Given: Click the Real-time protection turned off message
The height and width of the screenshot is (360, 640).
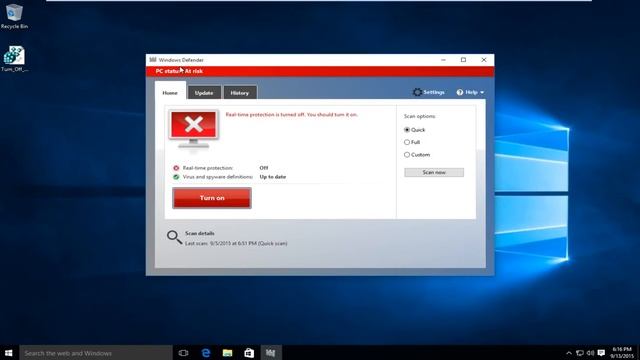Looking at the screenshot, I should tap(292, 115).
